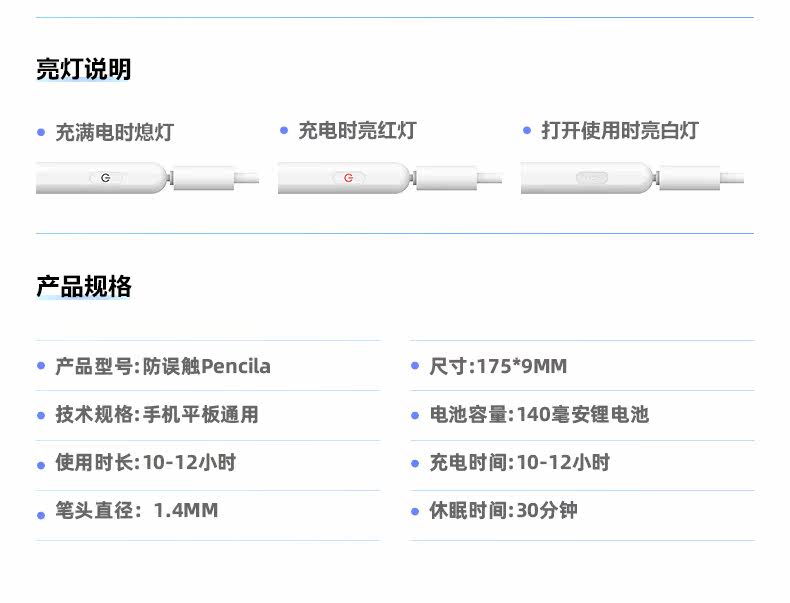
Task: Click the 技术规格:手机平板通用 row
Action: pos(208,415)
